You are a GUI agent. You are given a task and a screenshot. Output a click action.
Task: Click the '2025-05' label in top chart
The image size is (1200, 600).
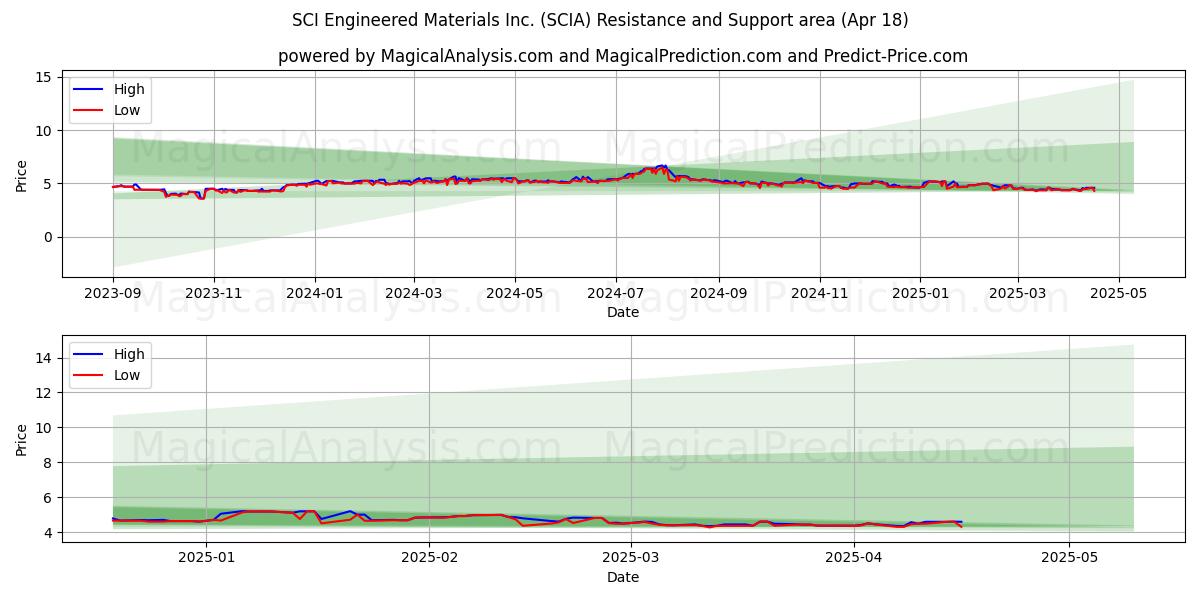pyautogui.click(x=1119, y=294)
